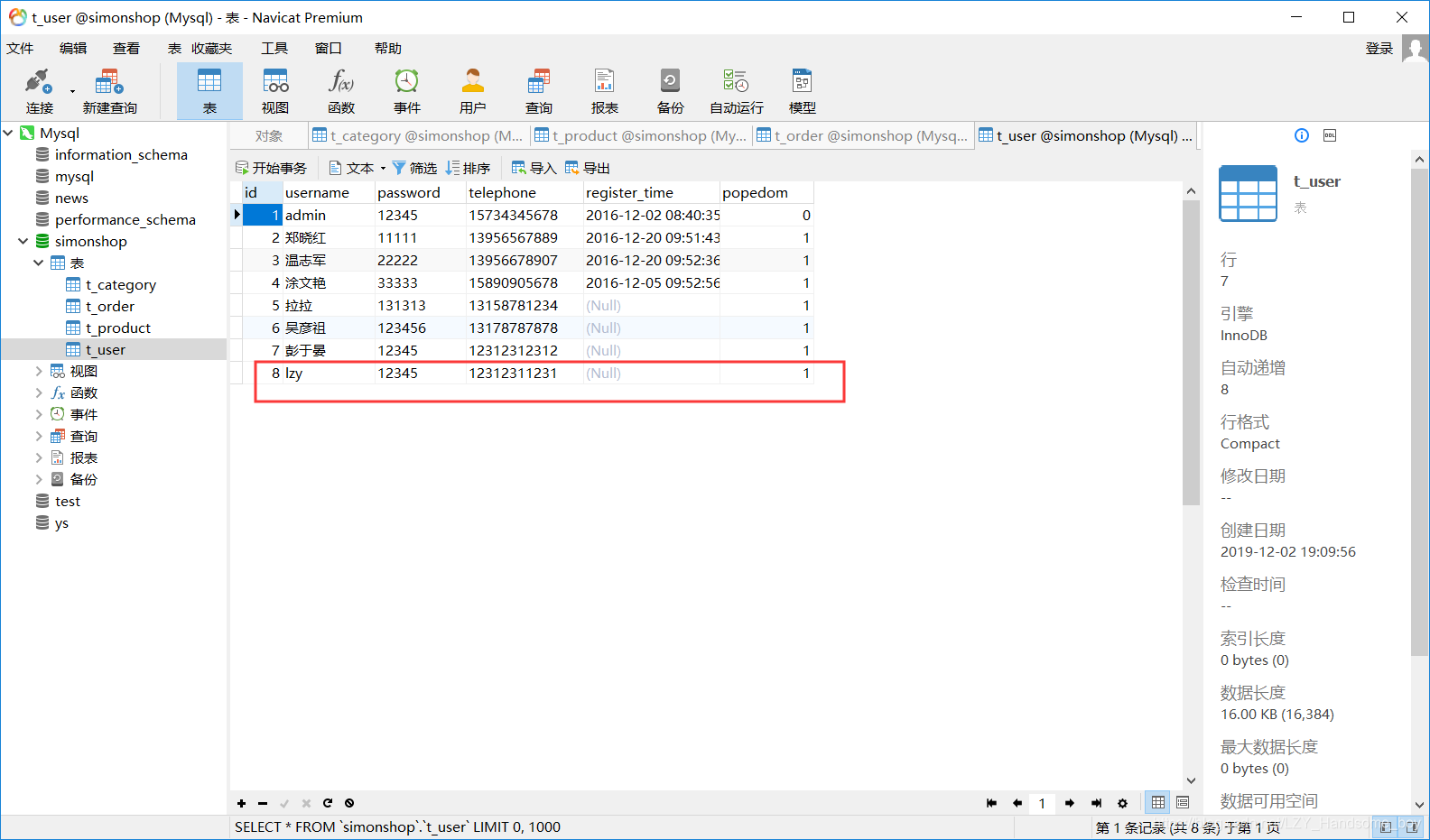
Task: Open the 文件 menu
Action: pos(20,49)
